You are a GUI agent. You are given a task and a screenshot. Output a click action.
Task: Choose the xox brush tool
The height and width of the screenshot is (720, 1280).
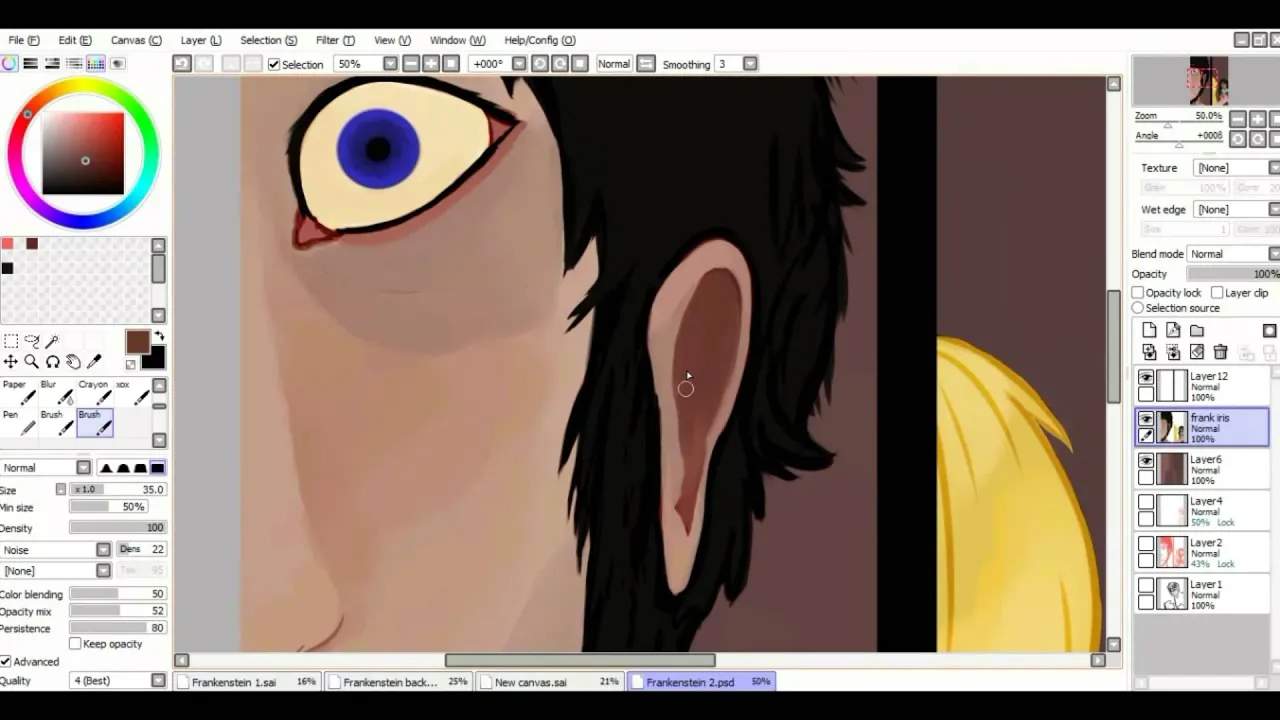(x=132, y=393)
